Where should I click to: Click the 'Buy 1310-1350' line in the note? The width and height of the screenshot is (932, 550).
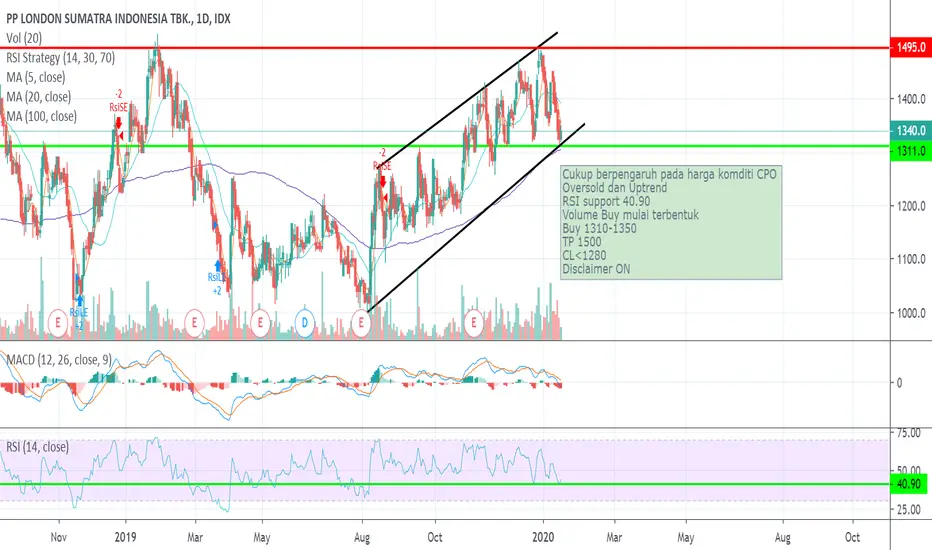tap(599, 228)
